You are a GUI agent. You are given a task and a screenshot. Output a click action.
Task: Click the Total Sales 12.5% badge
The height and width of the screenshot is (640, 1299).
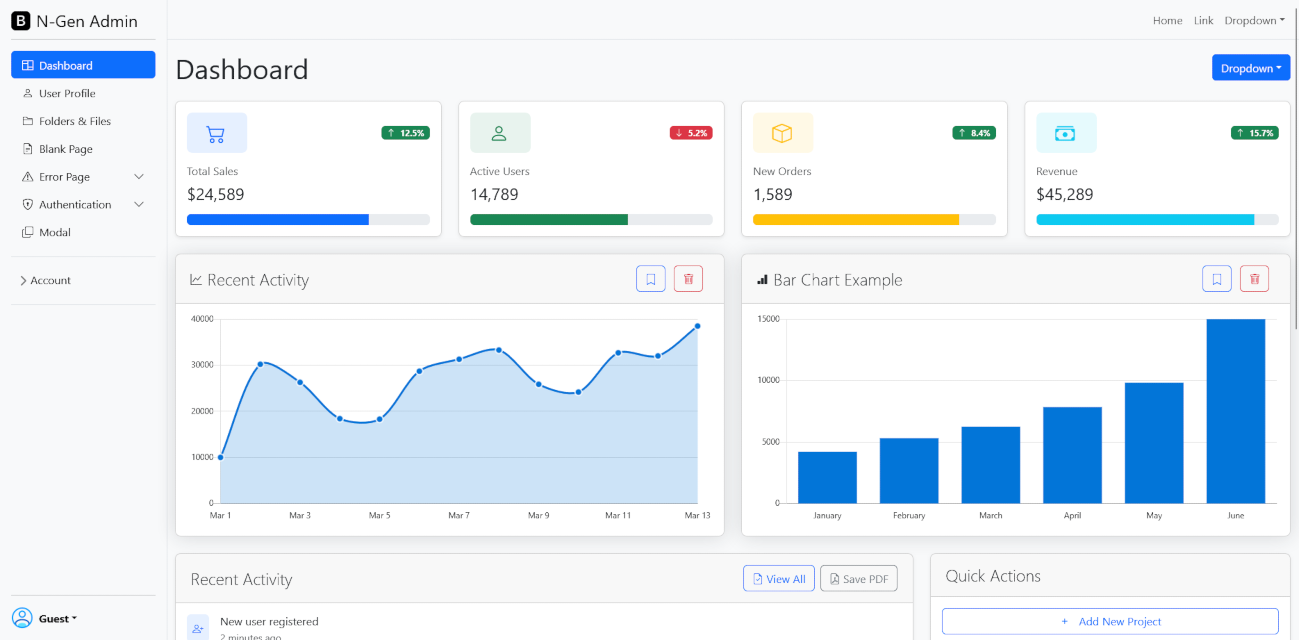click(405, 133)
